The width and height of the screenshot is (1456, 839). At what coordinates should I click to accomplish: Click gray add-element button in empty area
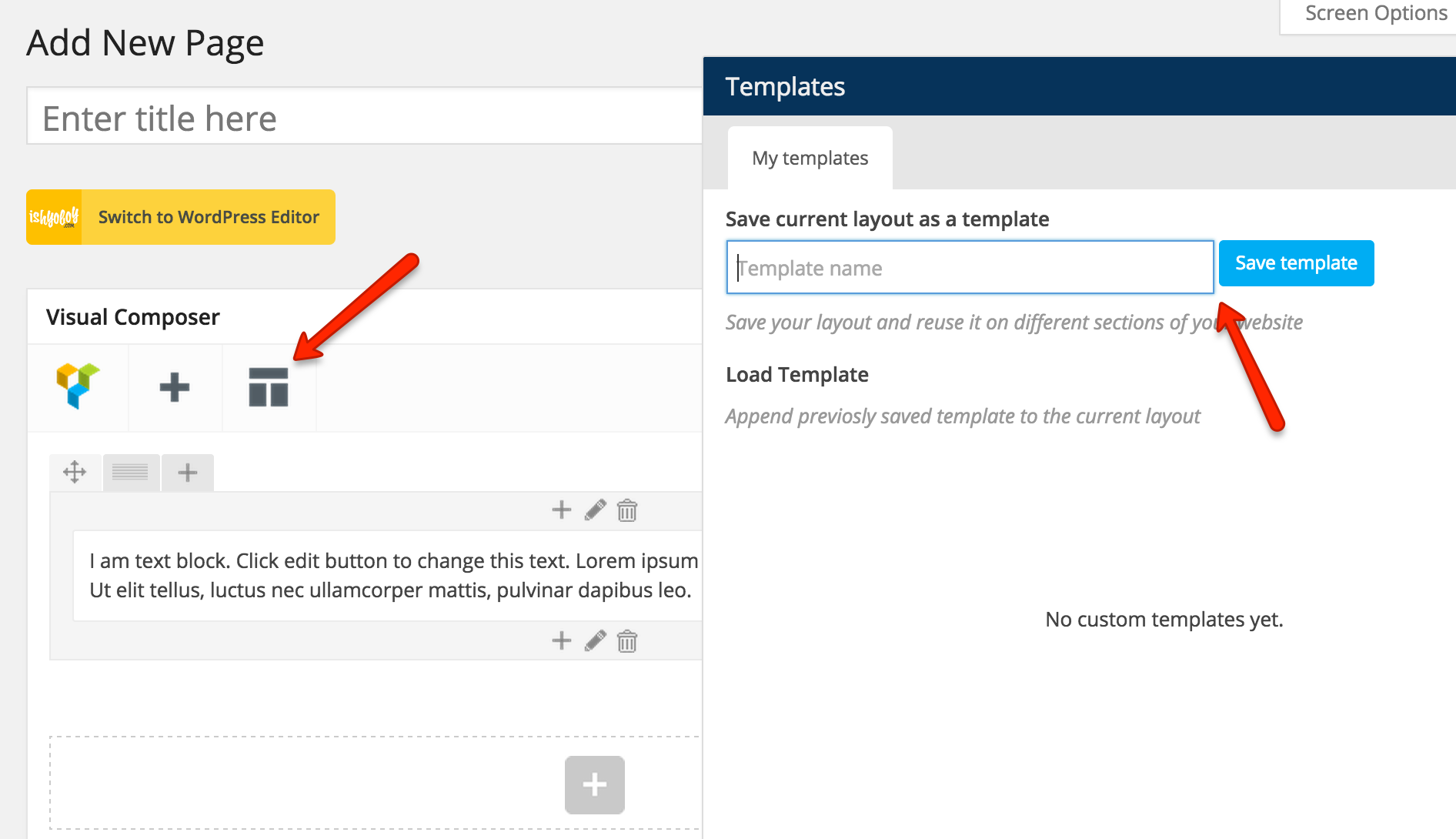coord(595,785)
